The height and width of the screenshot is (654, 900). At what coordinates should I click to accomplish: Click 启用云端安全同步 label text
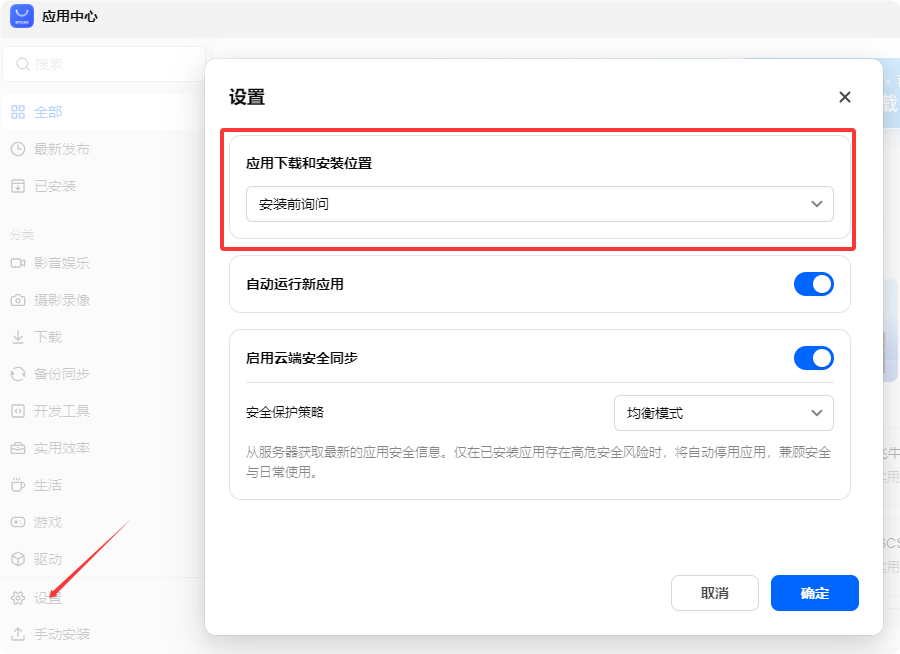[302, 358]
